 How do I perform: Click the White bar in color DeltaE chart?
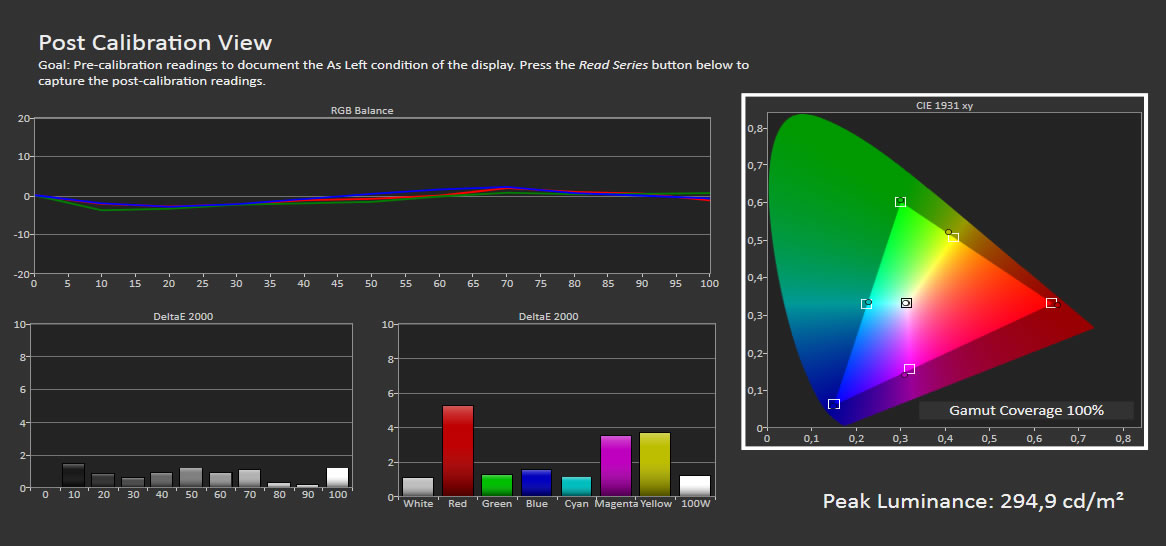[x=418, y=486]
